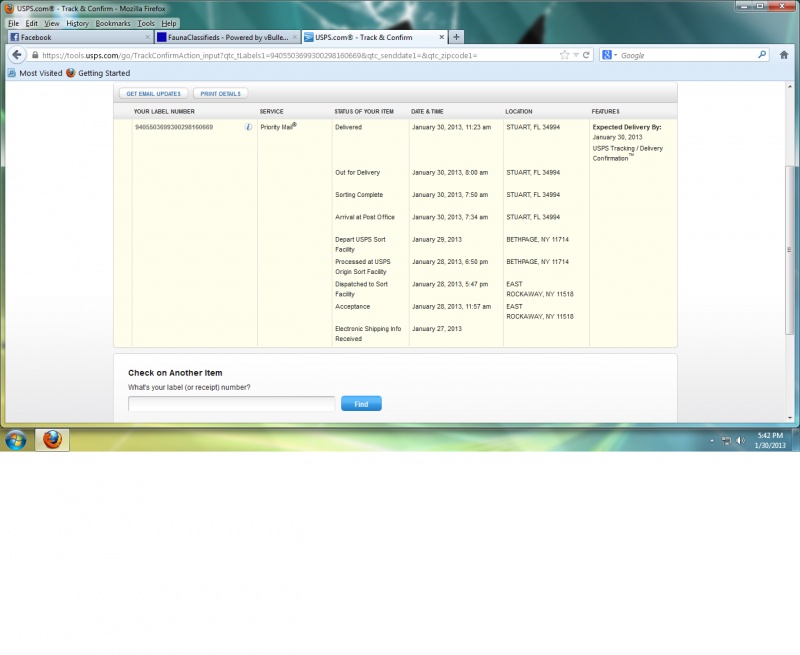Click the bookmark star icon in address bar
The height and width of the screenshot is (655, 800).
[564, 55]
